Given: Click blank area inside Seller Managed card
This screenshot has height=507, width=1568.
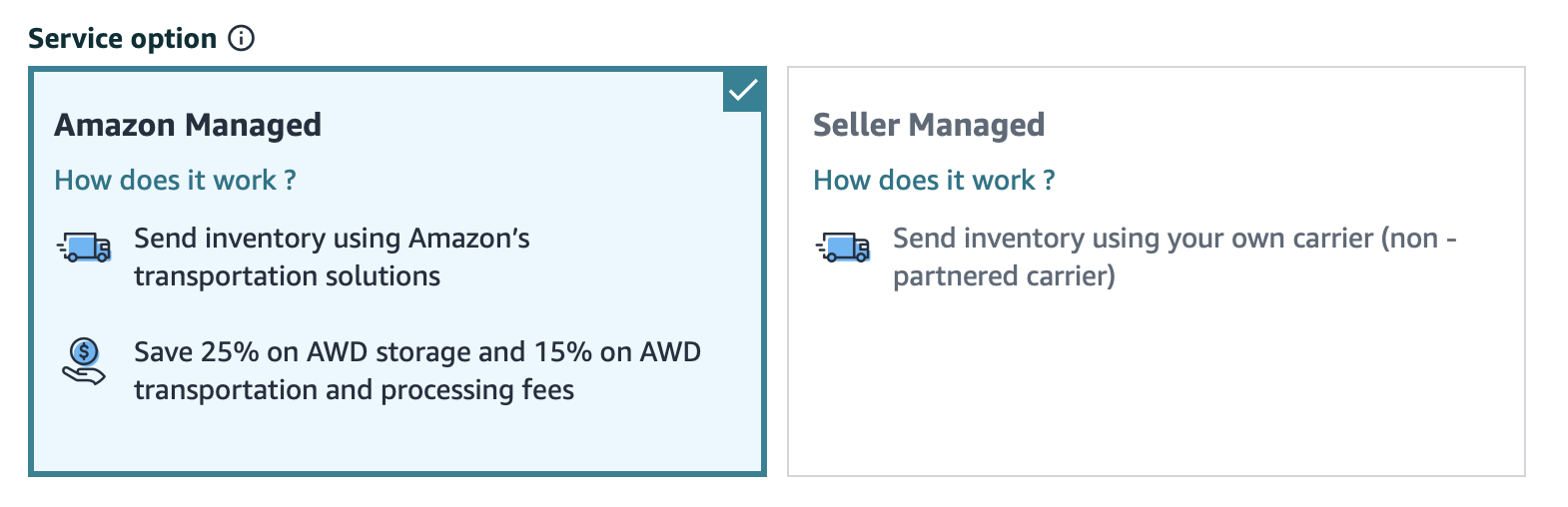Looking at the screenshot, I should pyautogui.click(x=1157, y=389).
